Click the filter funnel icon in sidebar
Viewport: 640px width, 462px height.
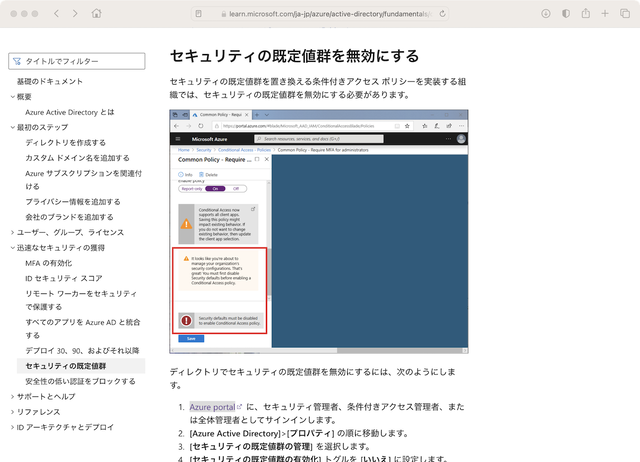coord(17,61)
